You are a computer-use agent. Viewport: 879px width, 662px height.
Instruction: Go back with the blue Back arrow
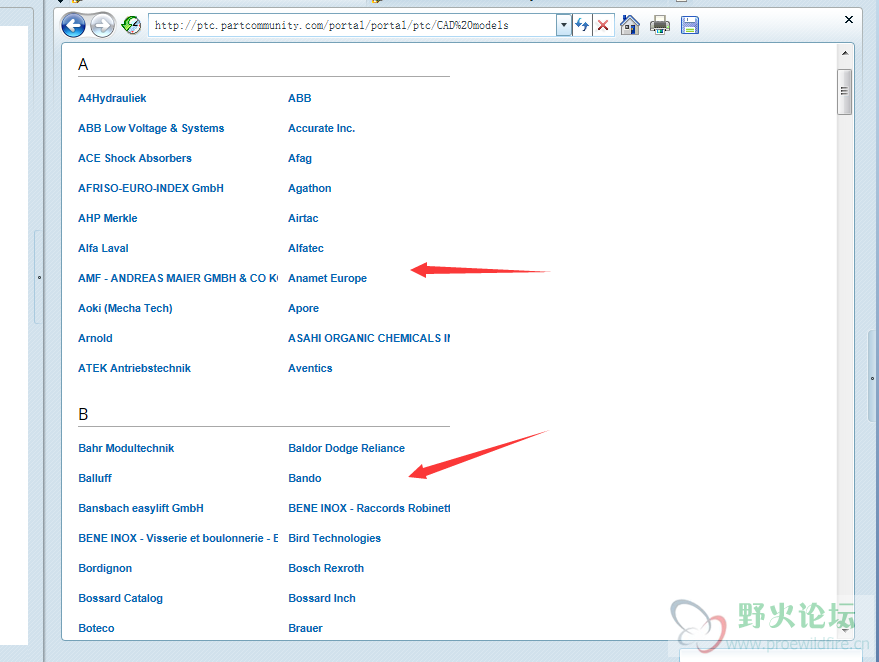[x=73, y=25]
